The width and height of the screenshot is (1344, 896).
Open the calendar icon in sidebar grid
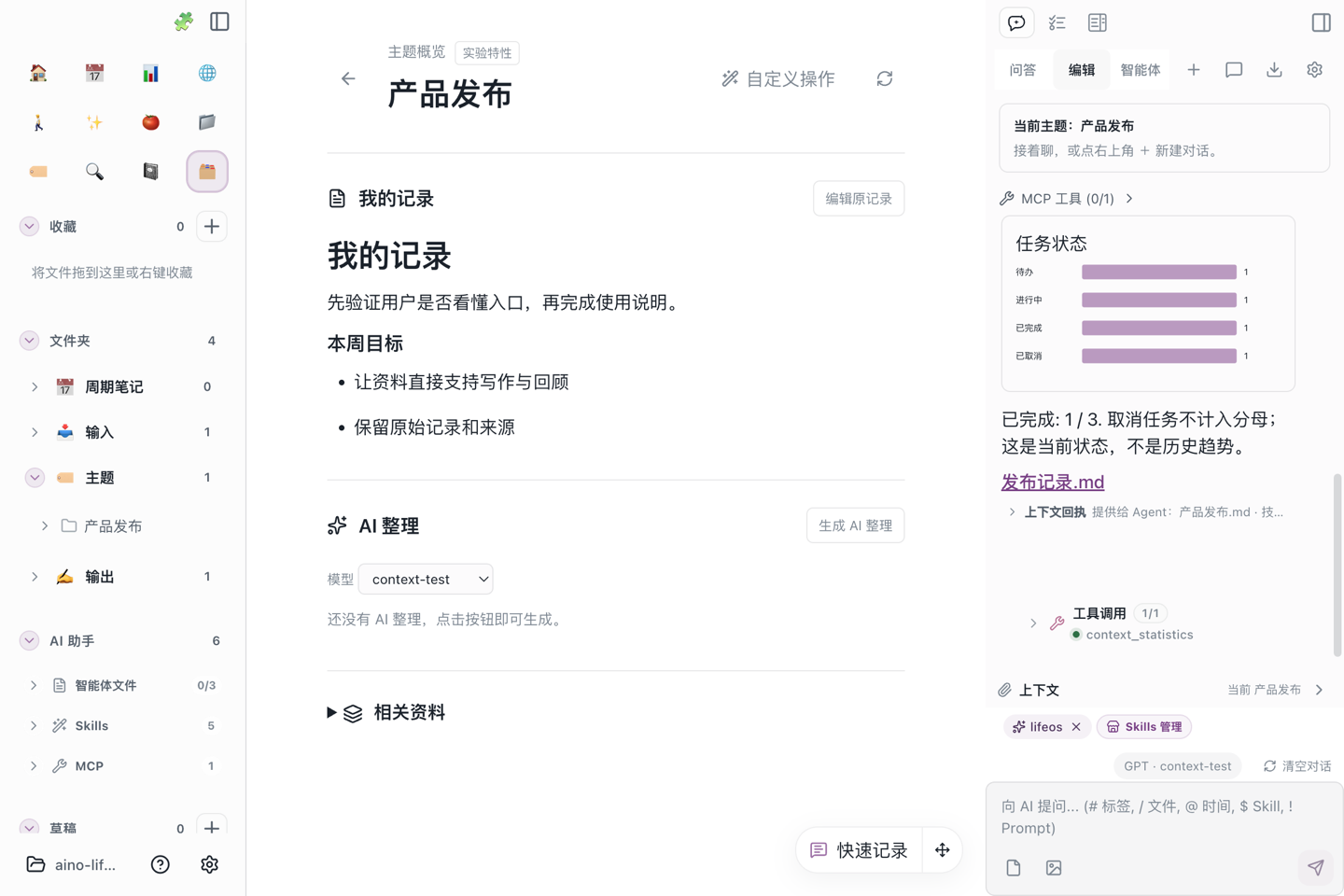[94, 73]
